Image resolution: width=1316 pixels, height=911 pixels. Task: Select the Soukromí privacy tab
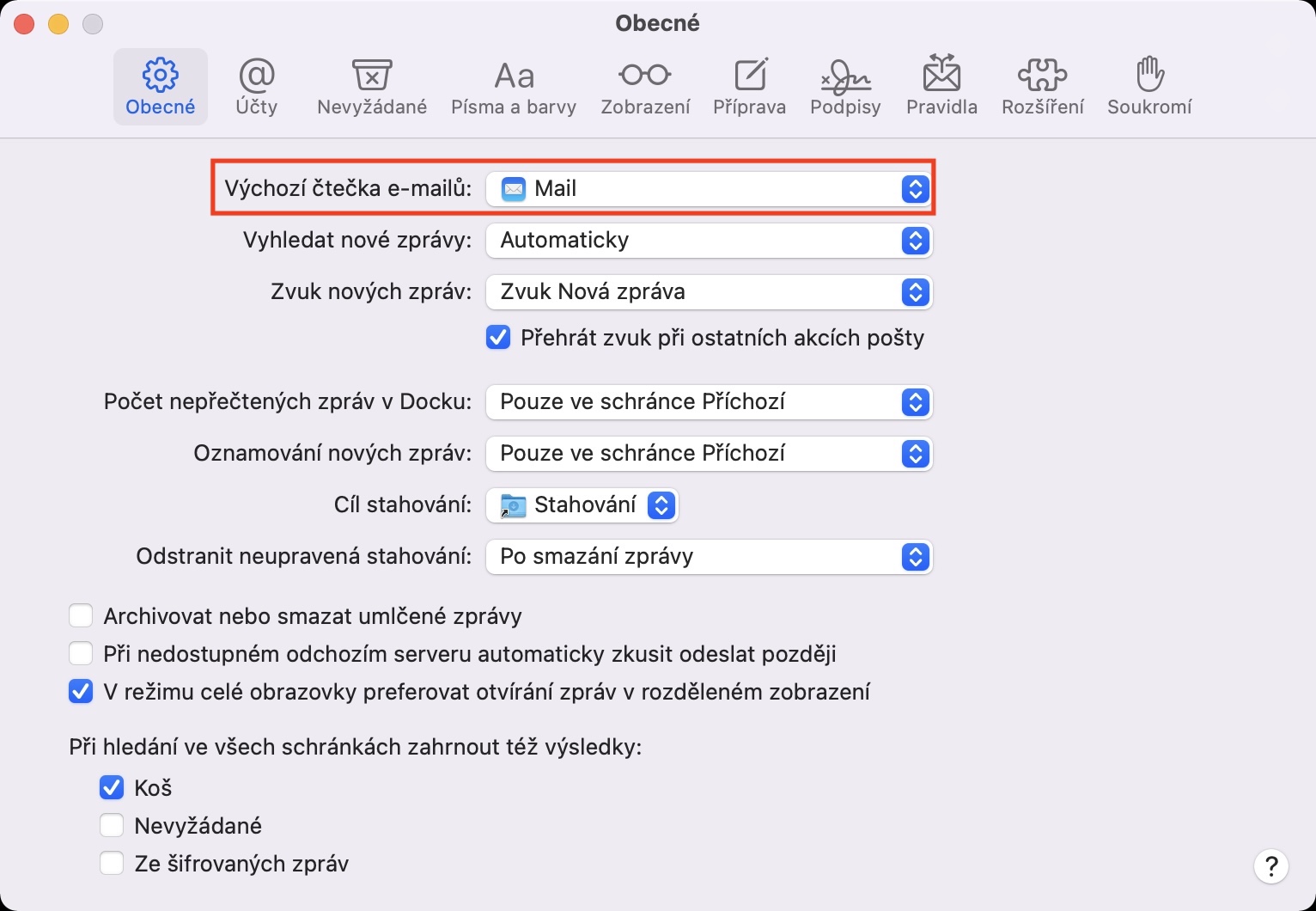1148,87
